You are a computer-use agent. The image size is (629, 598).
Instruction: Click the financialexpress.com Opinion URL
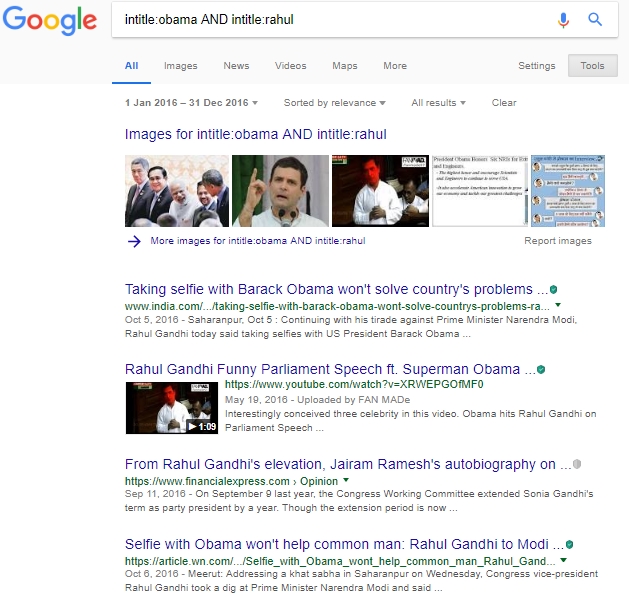click(x=231, y=481)
